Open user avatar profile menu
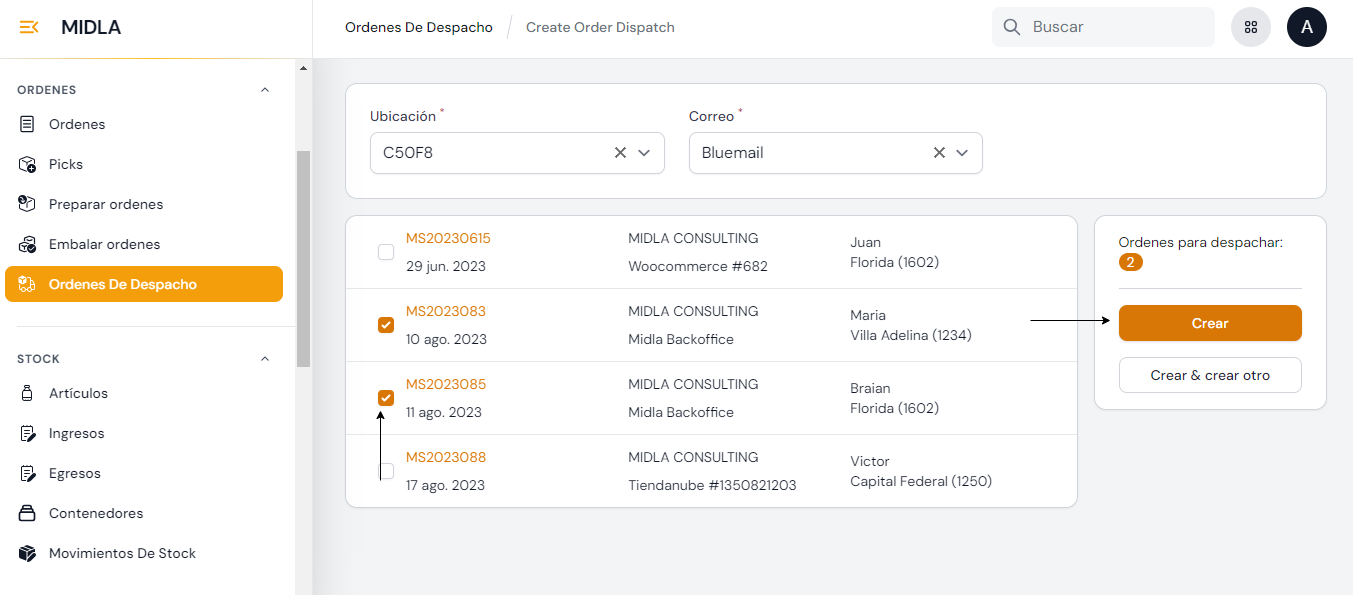The width and height of the screenshot is (1353, 595). click(1306, 27)
